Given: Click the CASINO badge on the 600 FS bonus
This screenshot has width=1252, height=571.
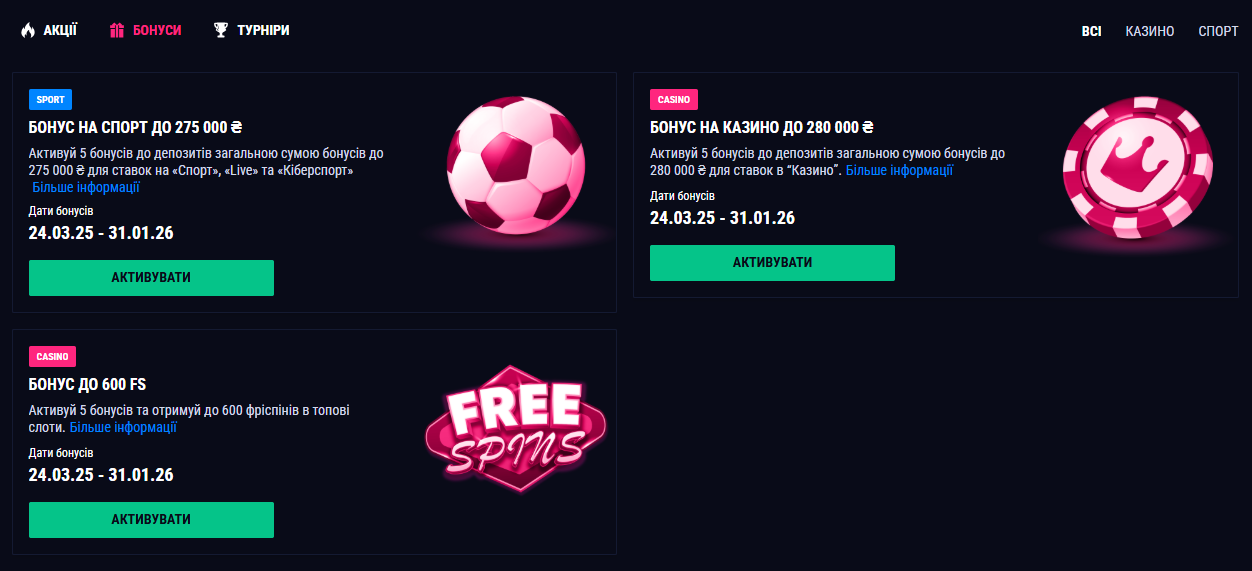Looking at the screenshot, I should coord(52,356).
